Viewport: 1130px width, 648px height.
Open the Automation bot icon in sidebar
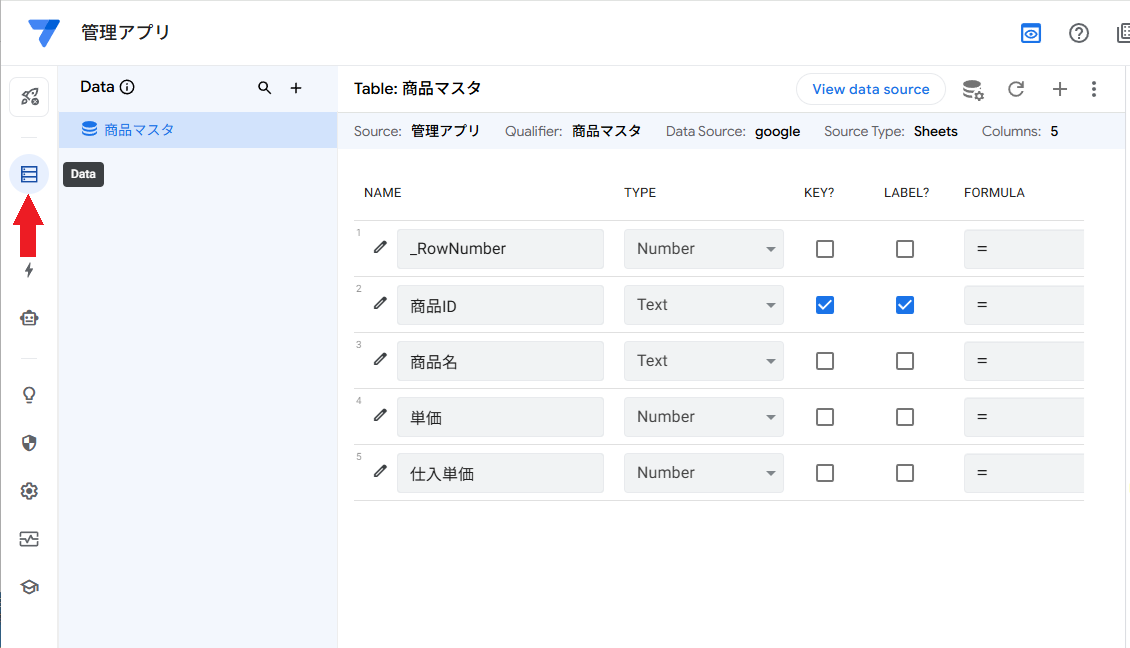pyautogui.click(x=29, y=318)
